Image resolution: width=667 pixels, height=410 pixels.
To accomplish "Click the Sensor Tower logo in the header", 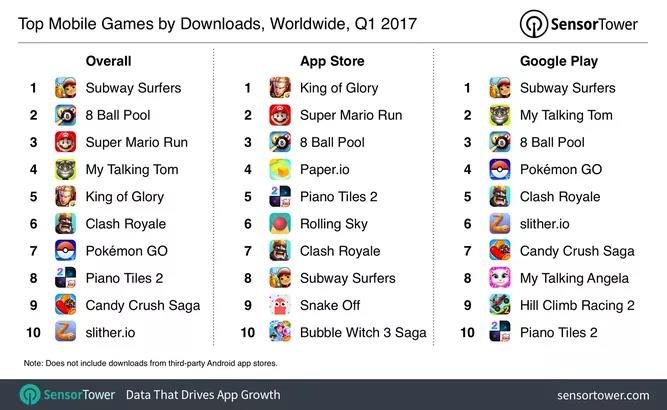I will (x=579, y=24).
